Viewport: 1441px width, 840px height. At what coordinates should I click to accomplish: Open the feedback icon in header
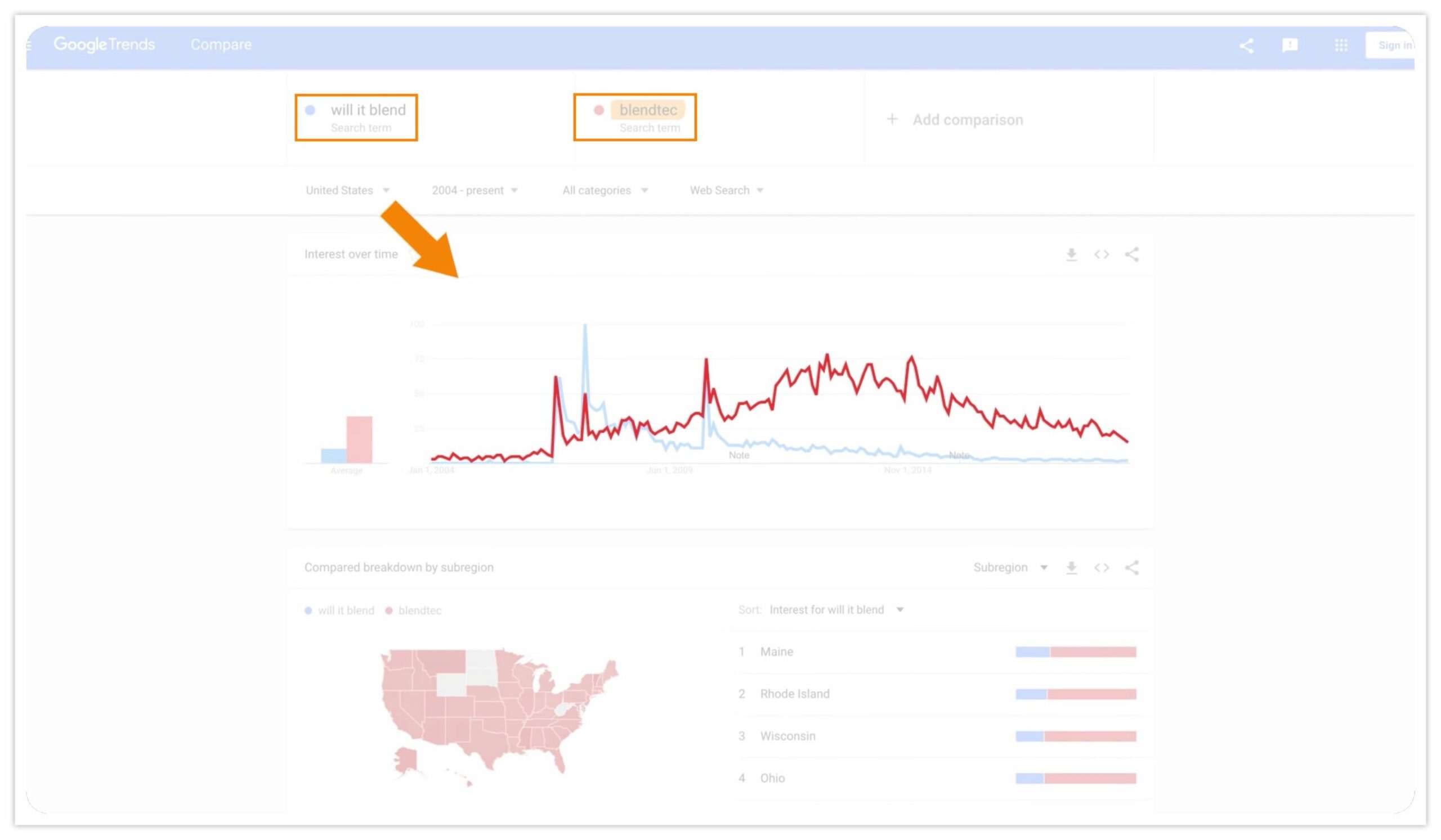1290,46
